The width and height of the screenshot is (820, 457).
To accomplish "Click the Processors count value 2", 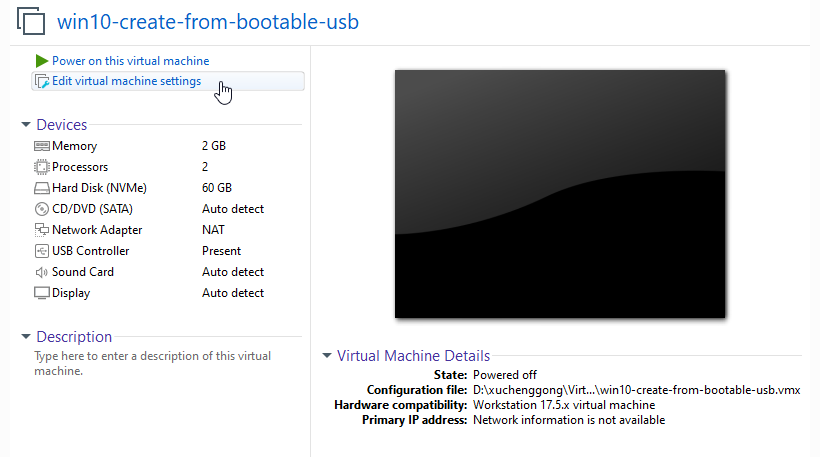I will [x=205, y=167].
